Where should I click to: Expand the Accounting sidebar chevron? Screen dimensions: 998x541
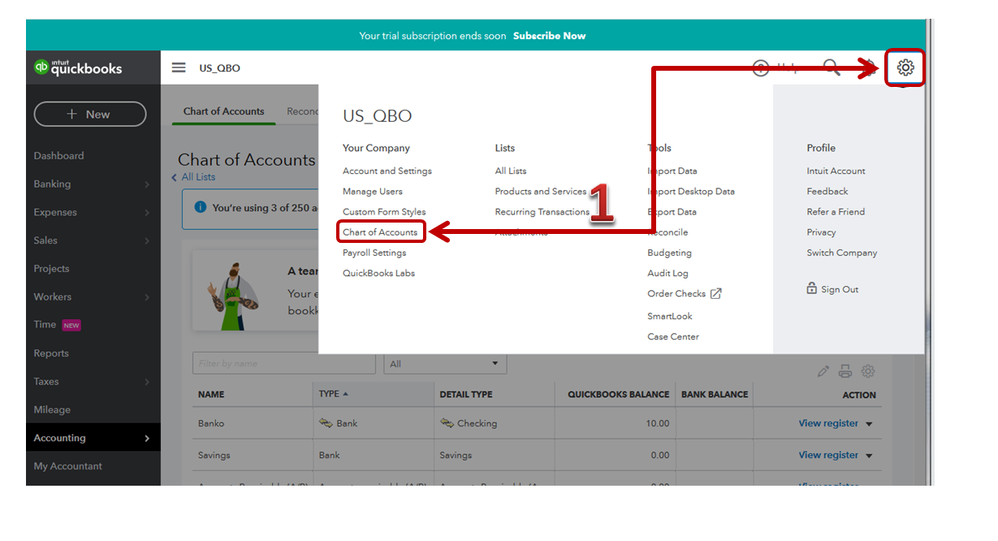pyautogui.click(x=147, y=438)
